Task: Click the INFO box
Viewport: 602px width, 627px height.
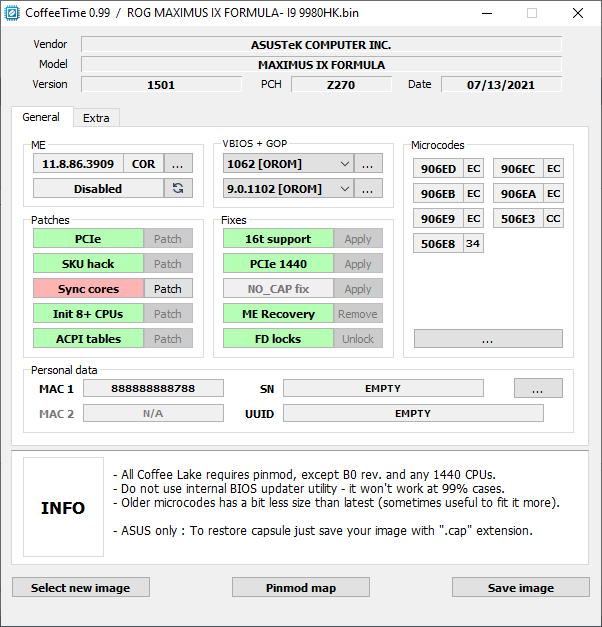Action: tap(63, 507)
